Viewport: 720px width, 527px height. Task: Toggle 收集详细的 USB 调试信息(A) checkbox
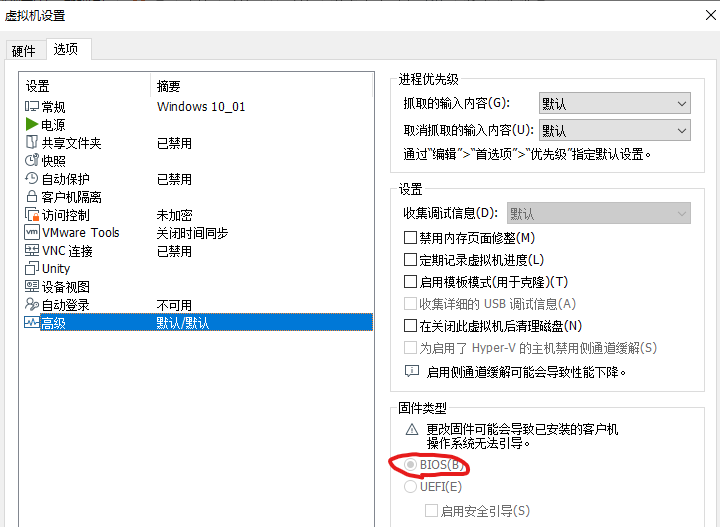(x=410, y=303)
